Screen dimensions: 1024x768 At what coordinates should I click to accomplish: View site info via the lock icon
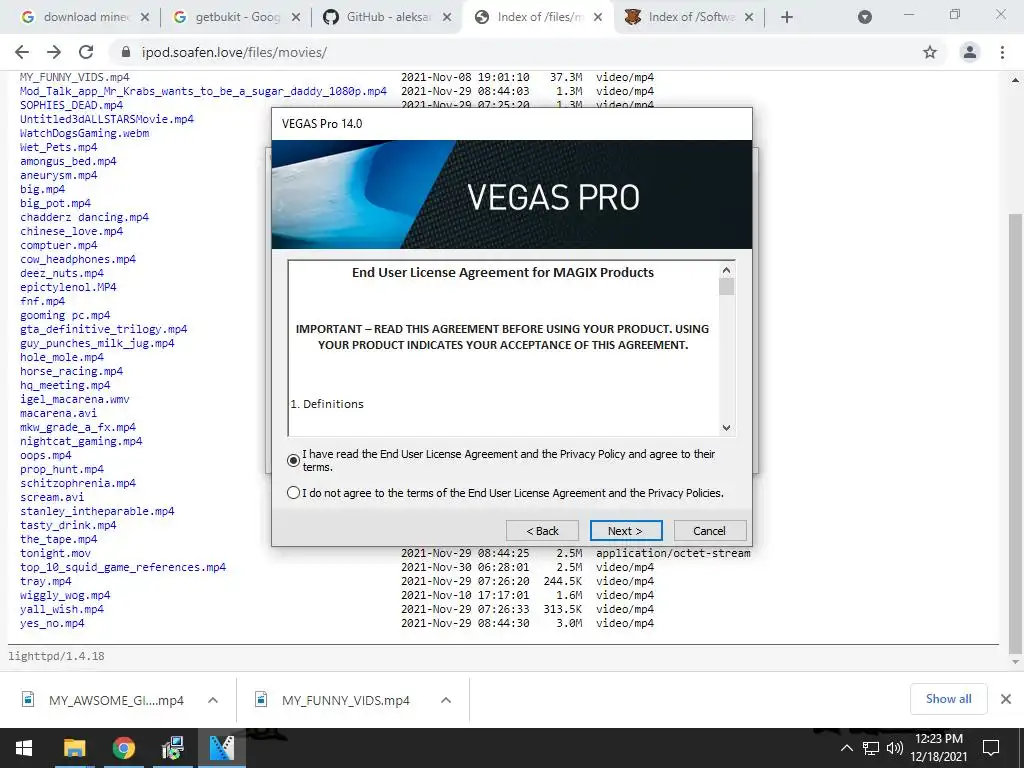(126, 52)
